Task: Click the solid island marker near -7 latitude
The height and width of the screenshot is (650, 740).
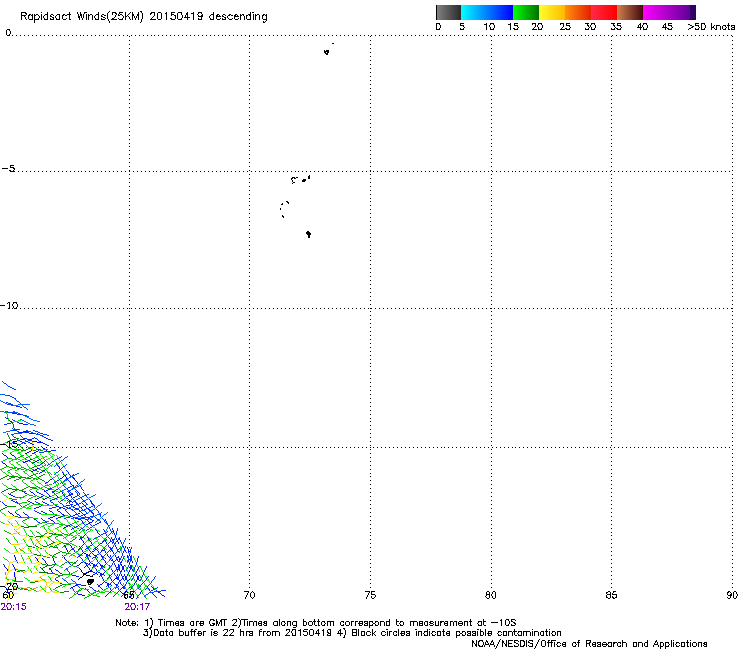Action: point(308,234)
